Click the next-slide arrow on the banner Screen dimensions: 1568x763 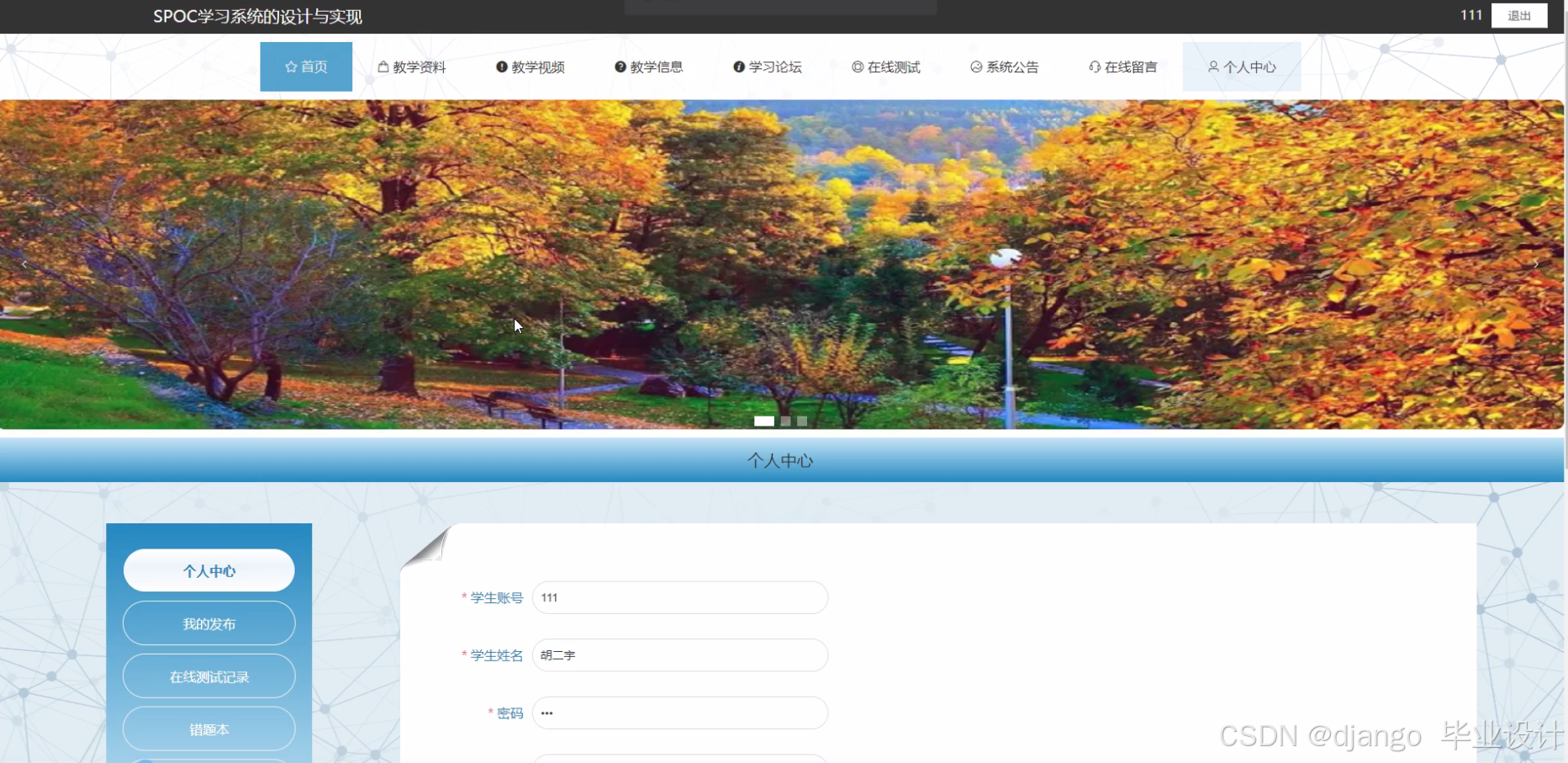pos(1537,263)
